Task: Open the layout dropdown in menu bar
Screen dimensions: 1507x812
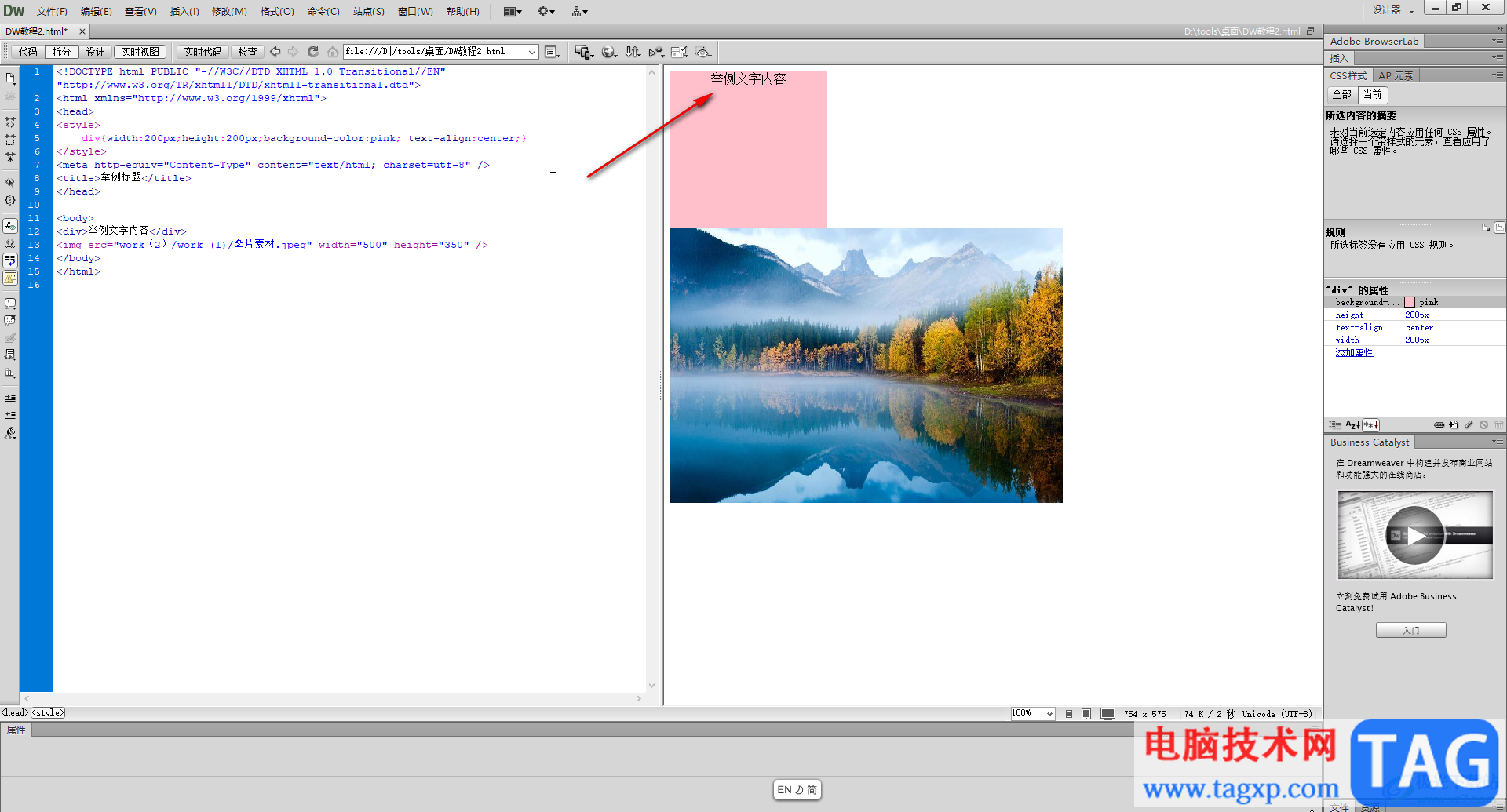Action: point(513,12)
